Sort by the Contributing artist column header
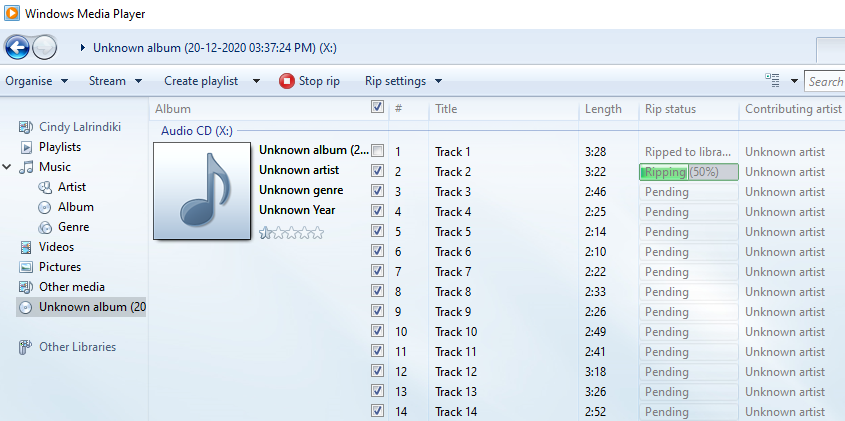845x421 pixels. pyautogui.click(x=793, y=109)
